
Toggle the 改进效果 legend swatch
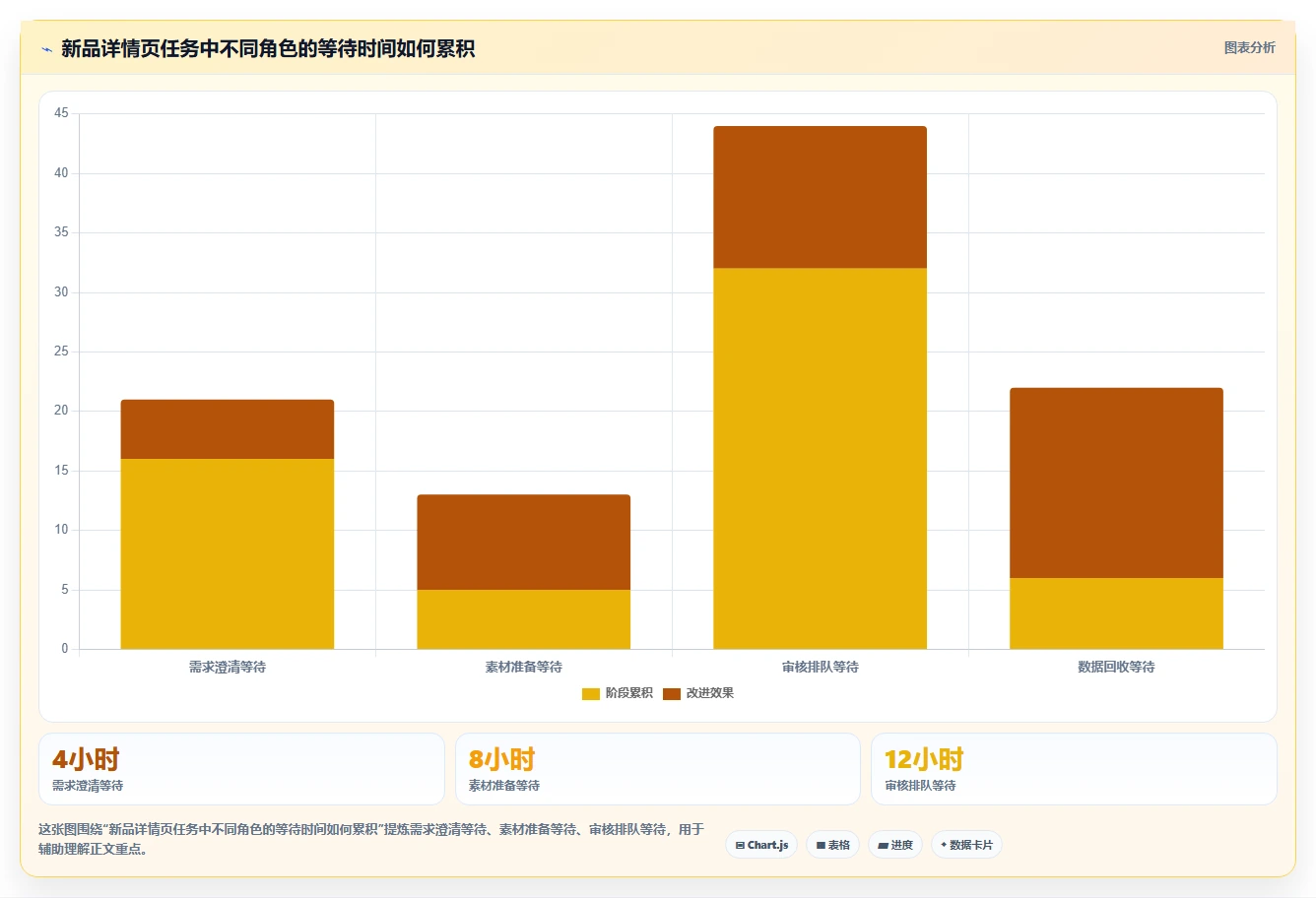[672, 693]
